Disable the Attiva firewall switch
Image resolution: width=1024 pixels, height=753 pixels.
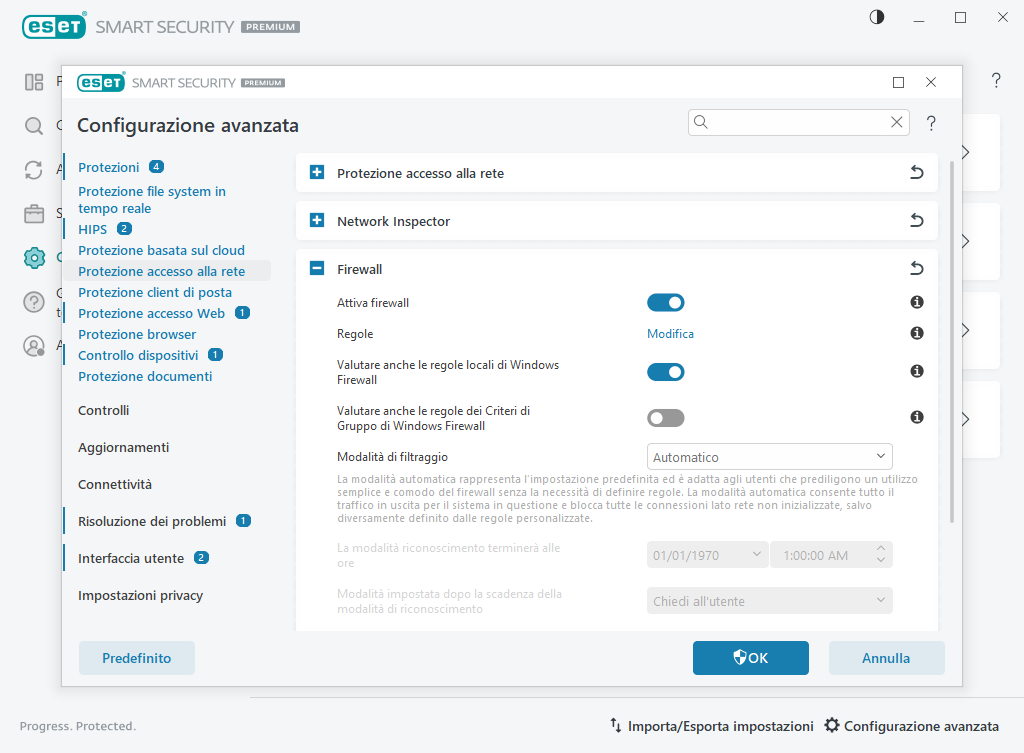coord(665,302)
